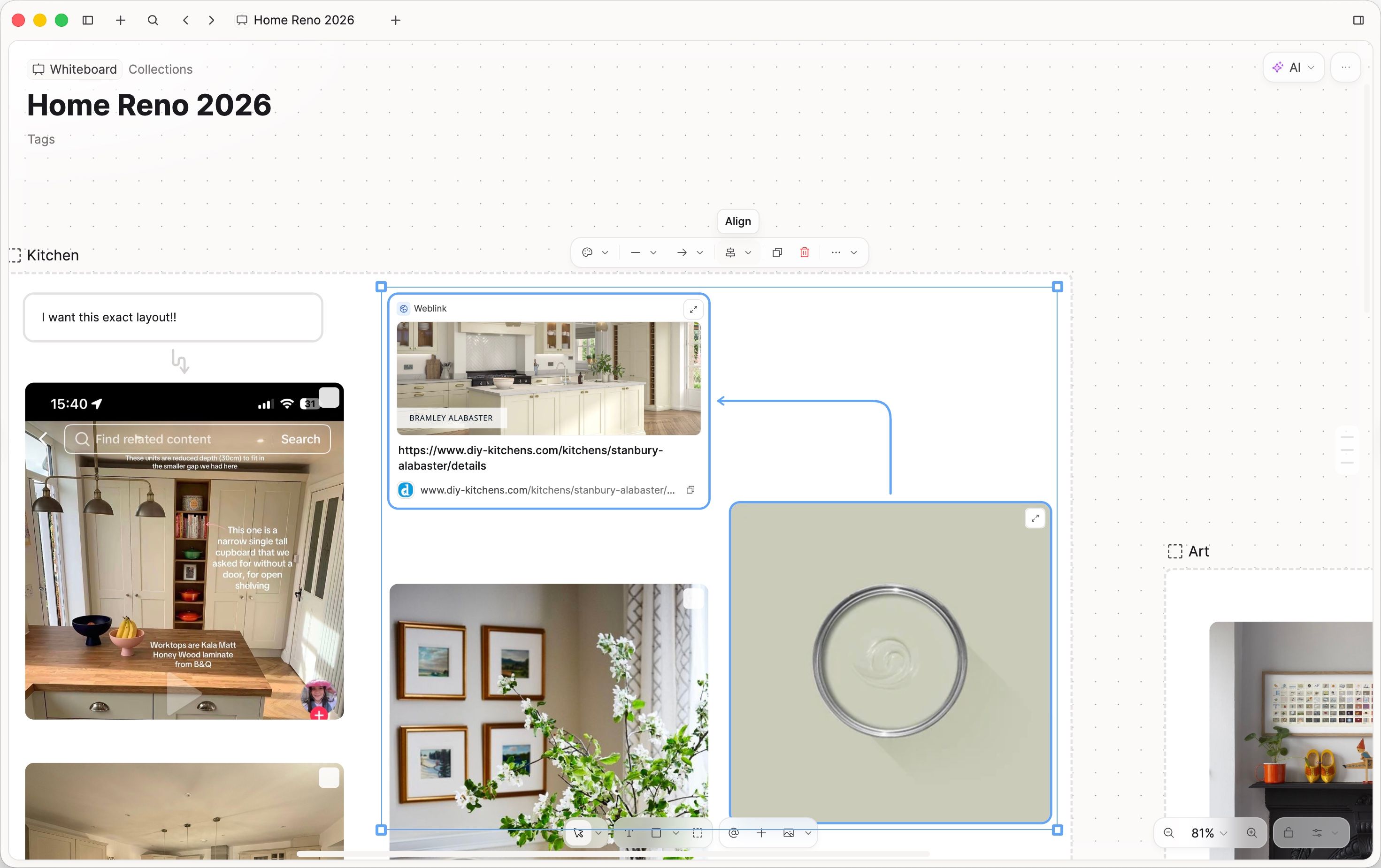Toggle the canvas lock icon
Viewport: 1381px width, 868px height.
pyautogui.click(x=1289, y=833)
